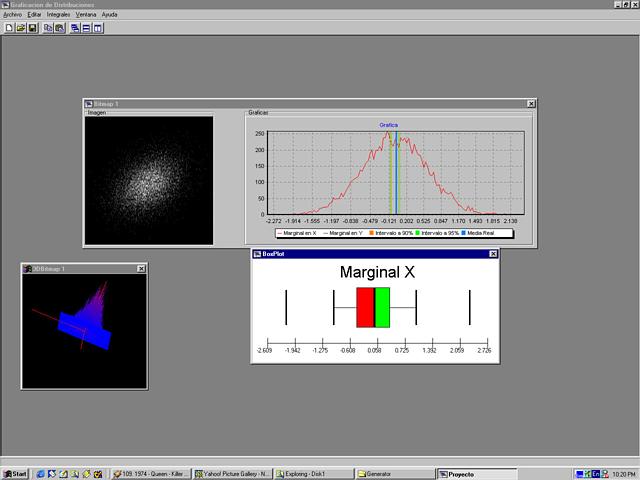Open the Ayuda menu
The width and height of the screenshot is (640, 480).
(x=110, y=15)
